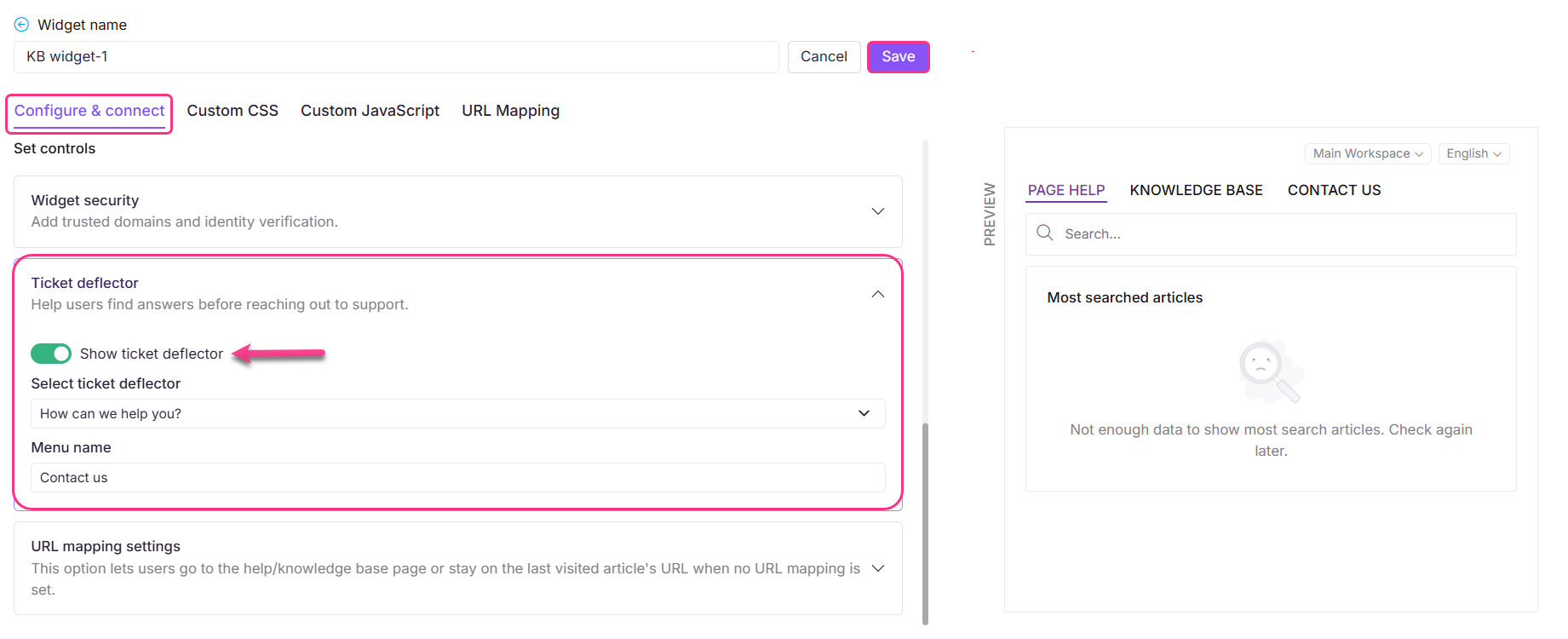Collapse the Ticket deflector section
The width and height of the screenshot is (1568, 639).
[877, 294]
